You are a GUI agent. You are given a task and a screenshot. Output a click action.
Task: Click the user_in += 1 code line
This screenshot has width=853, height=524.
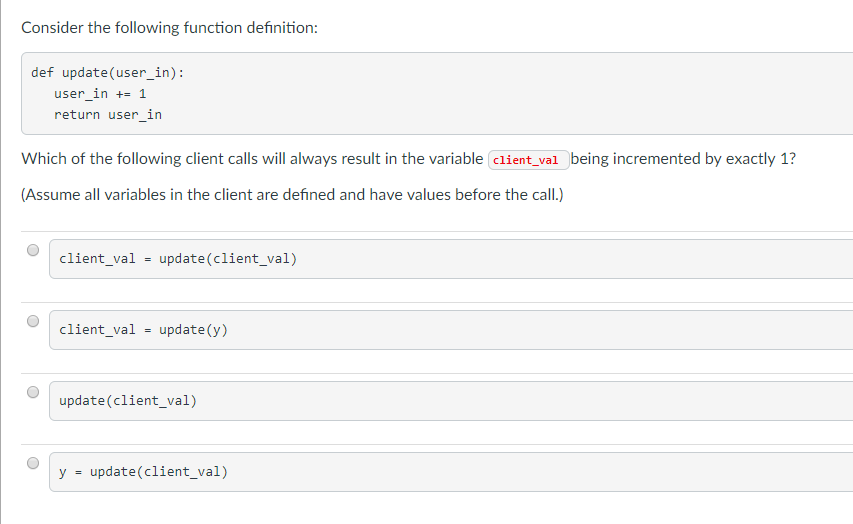click(x=101, y=94)
